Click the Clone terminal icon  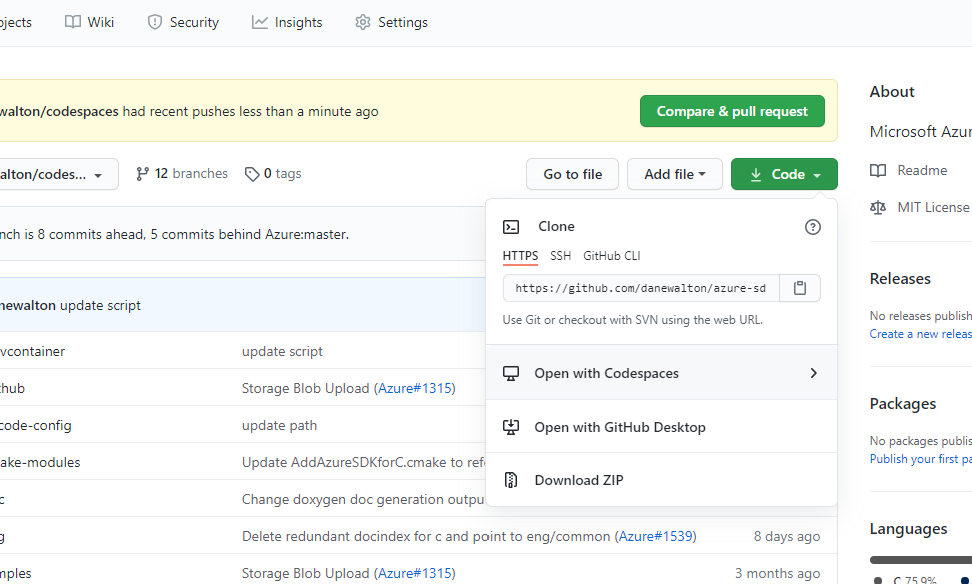coord(511,227)
